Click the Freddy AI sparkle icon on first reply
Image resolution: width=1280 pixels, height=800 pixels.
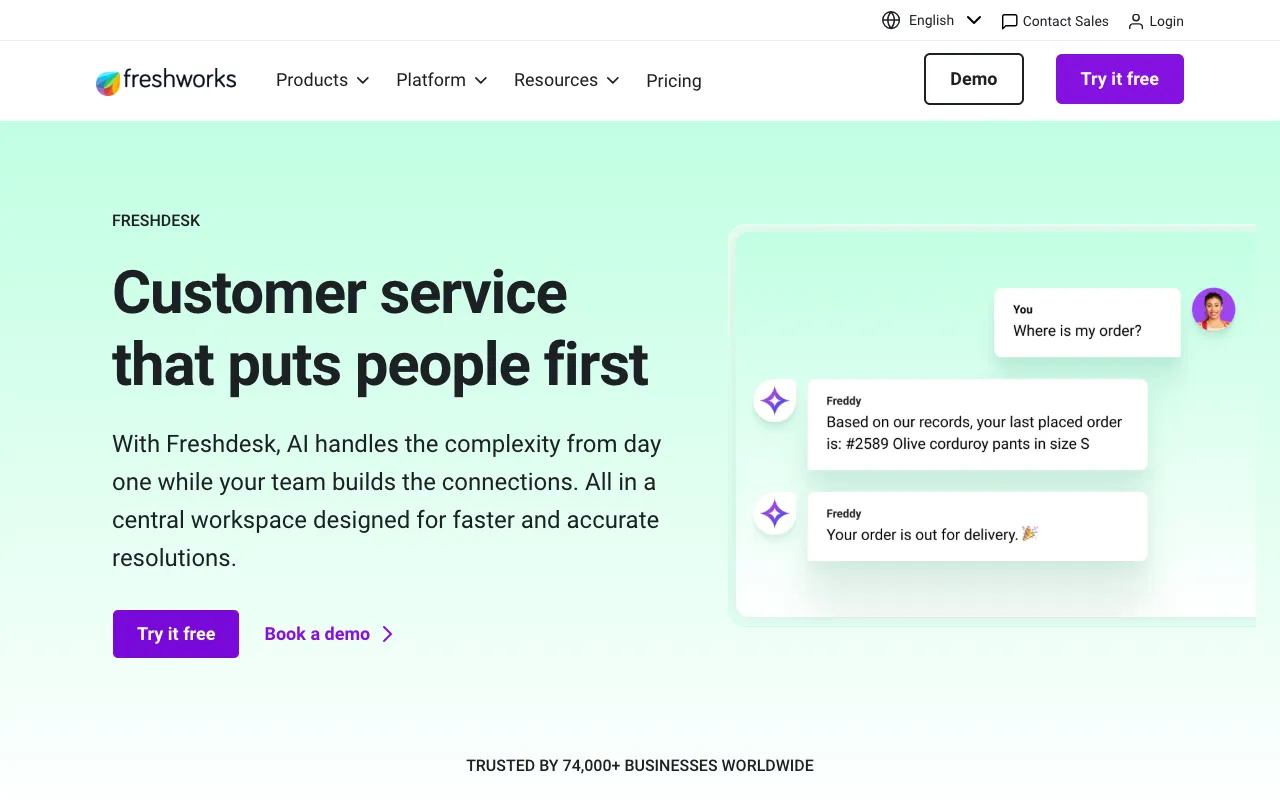pyautogui.click(x=774, y=400)
